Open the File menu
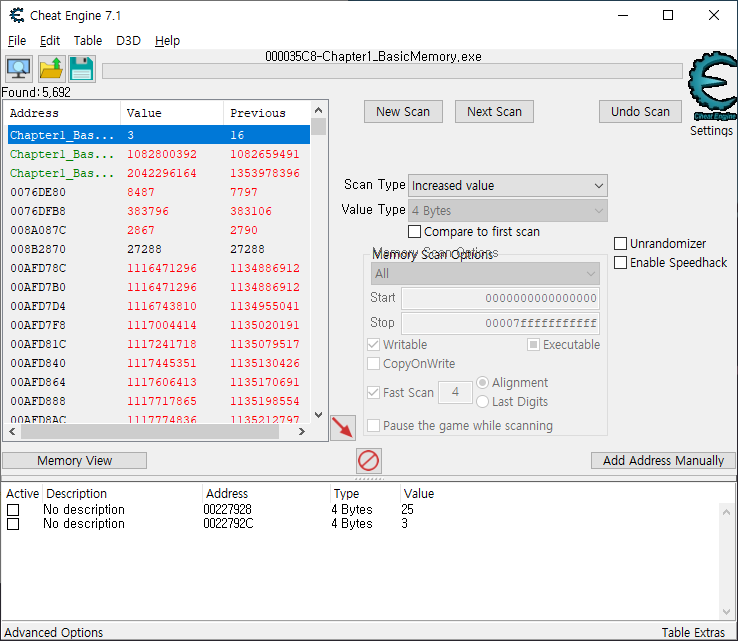 pos(17,41)
